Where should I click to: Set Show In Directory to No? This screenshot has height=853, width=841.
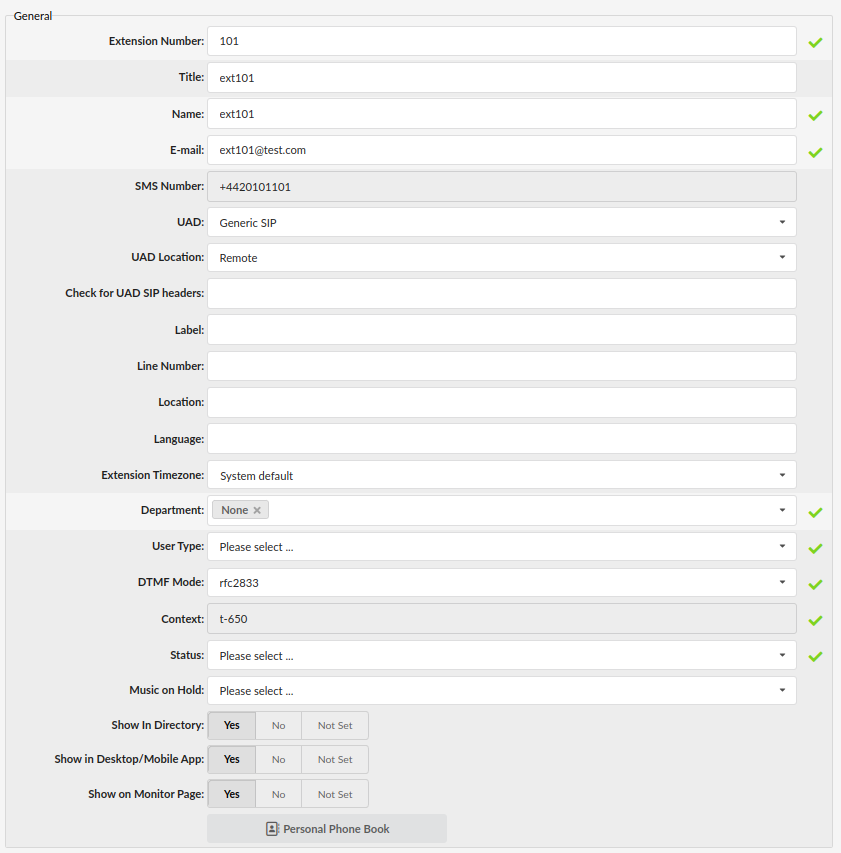pyautogui.click(x=278, y=725)
